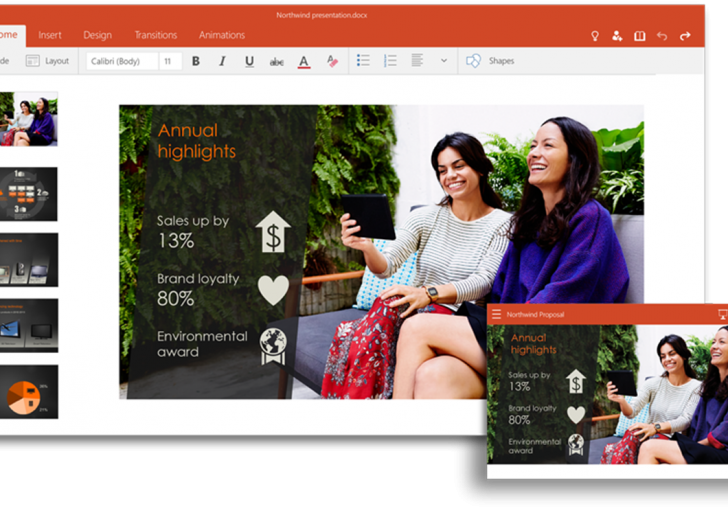Switch to the Insert tab
The width and height of the screenshot is (728, 513).
(x=50, y=35)
